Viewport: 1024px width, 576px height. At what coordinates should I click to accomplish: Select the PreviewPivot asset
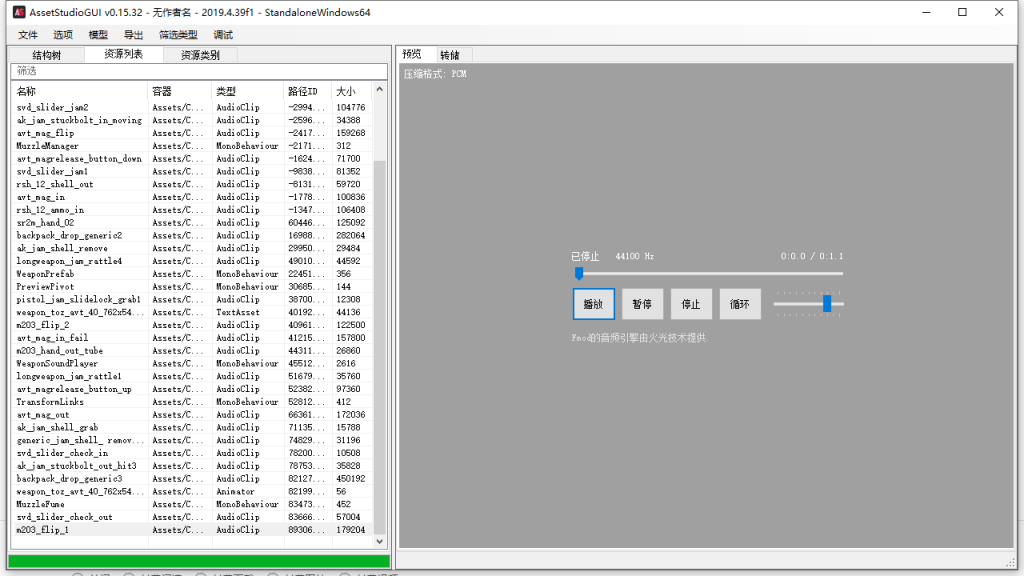pyautogui.click(x=192, y=287)
